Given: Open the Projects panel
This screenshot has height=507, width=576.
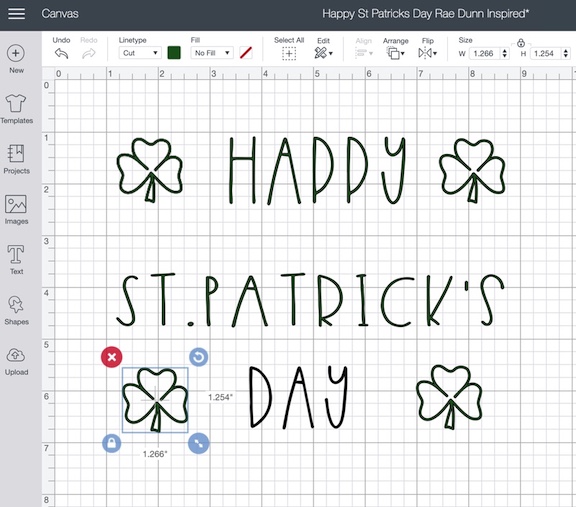Looking at the screenshot, I should coord(16,154).
